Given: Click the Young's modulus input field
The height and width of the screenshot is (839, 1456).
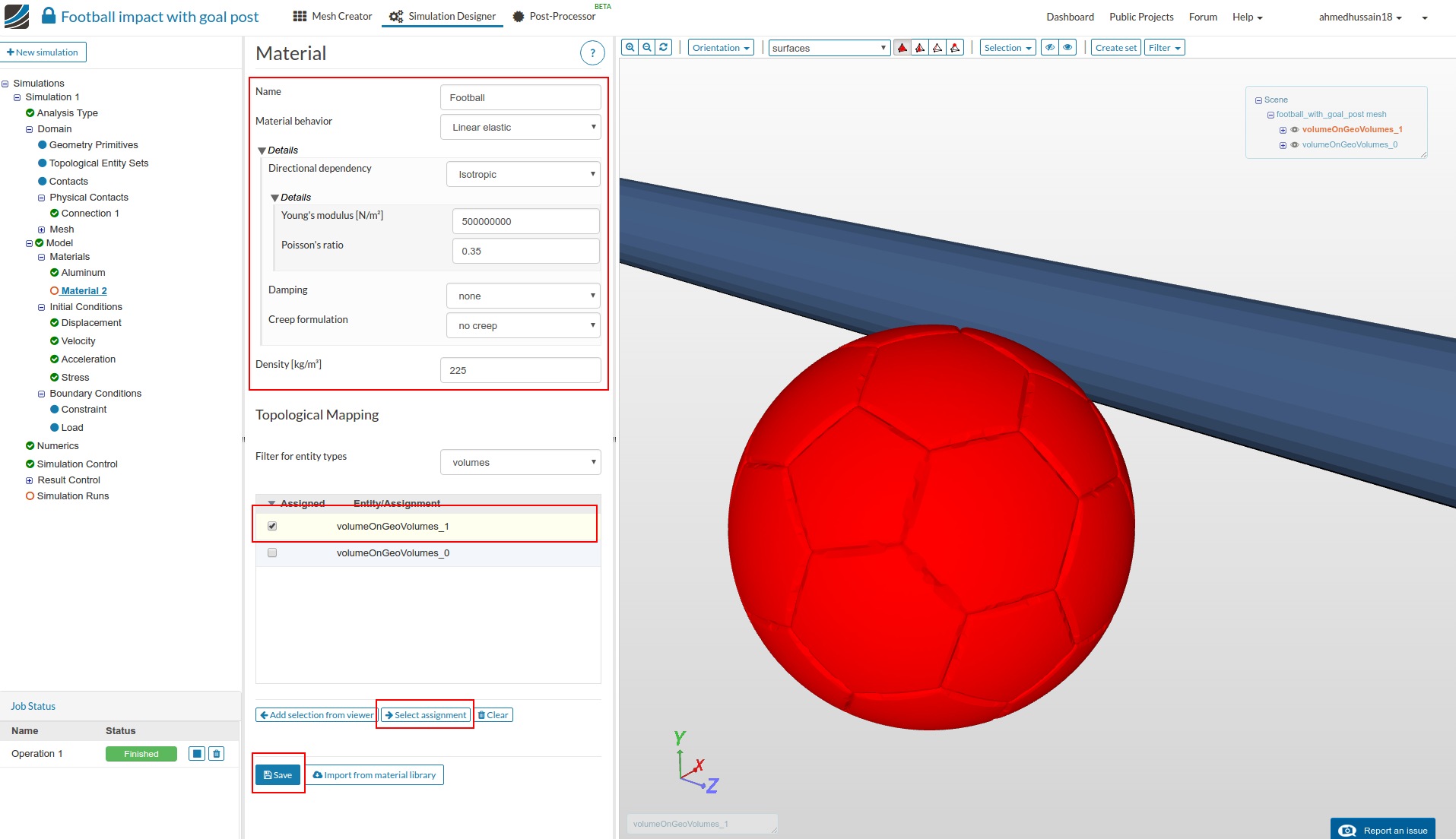Looking at the screenshot, I should (x=526, y=222).
